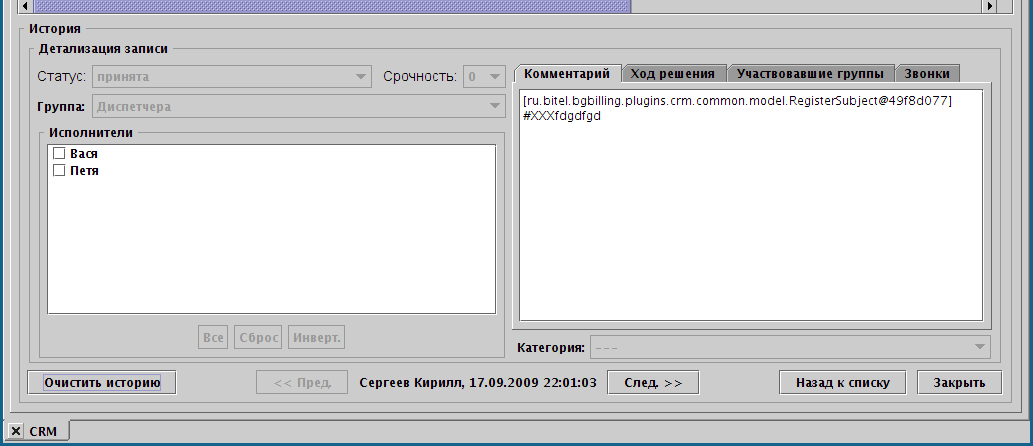Open the Срочность dropdown
1033x446 pixels.
[x=484, y=76]
